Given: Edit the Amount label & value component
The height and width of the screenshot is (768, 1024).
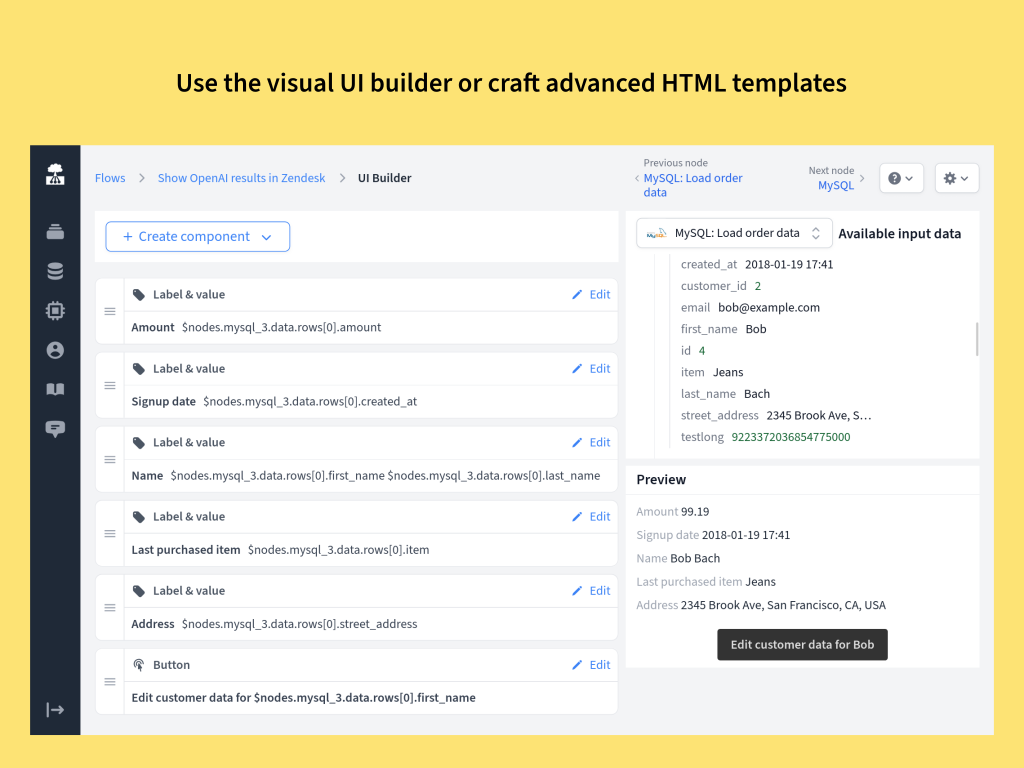Looking at the screenshot, I should 591,295.
